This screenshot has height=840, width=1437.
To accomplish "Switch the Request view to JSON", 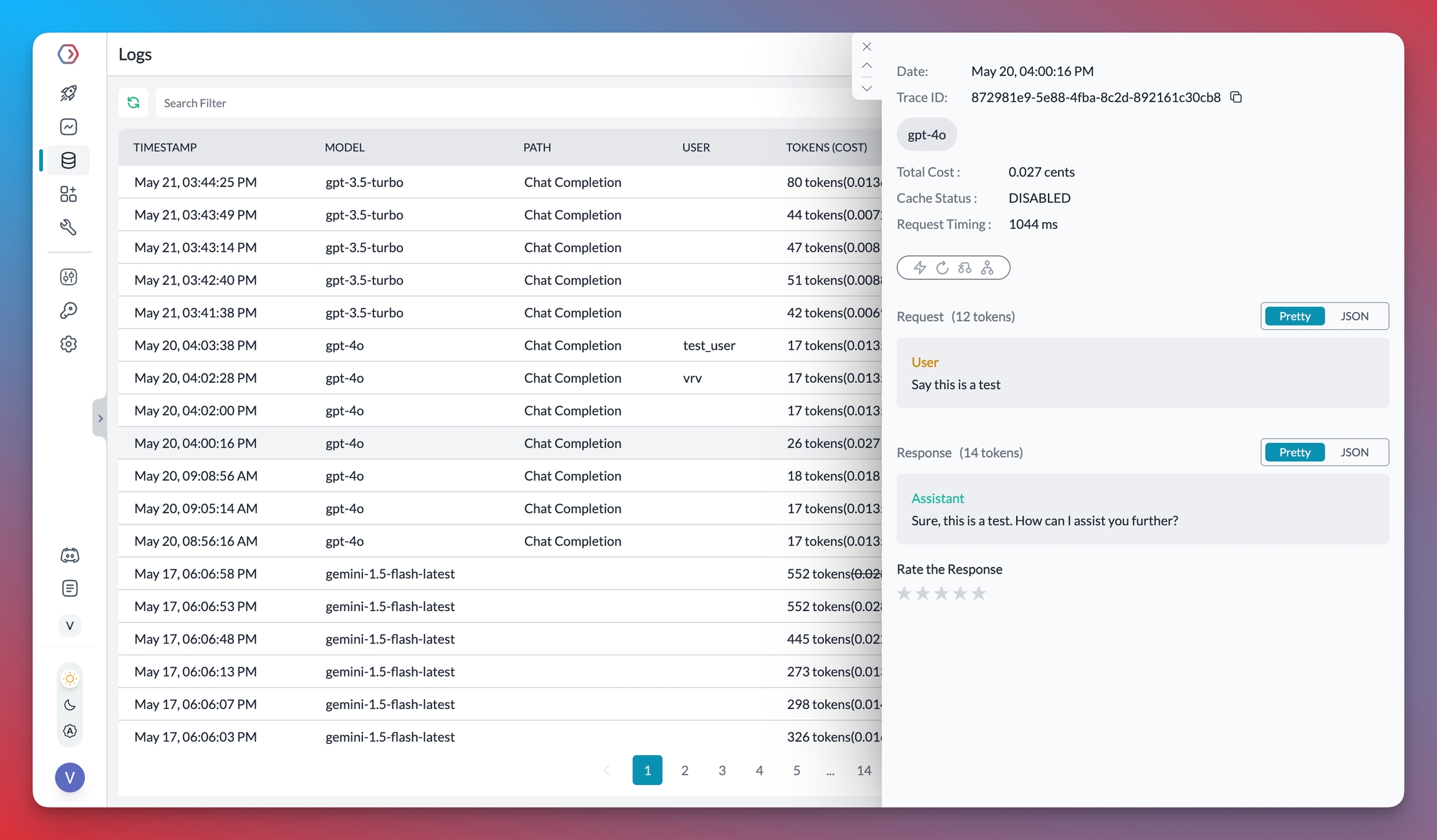I will [1354, 316].
